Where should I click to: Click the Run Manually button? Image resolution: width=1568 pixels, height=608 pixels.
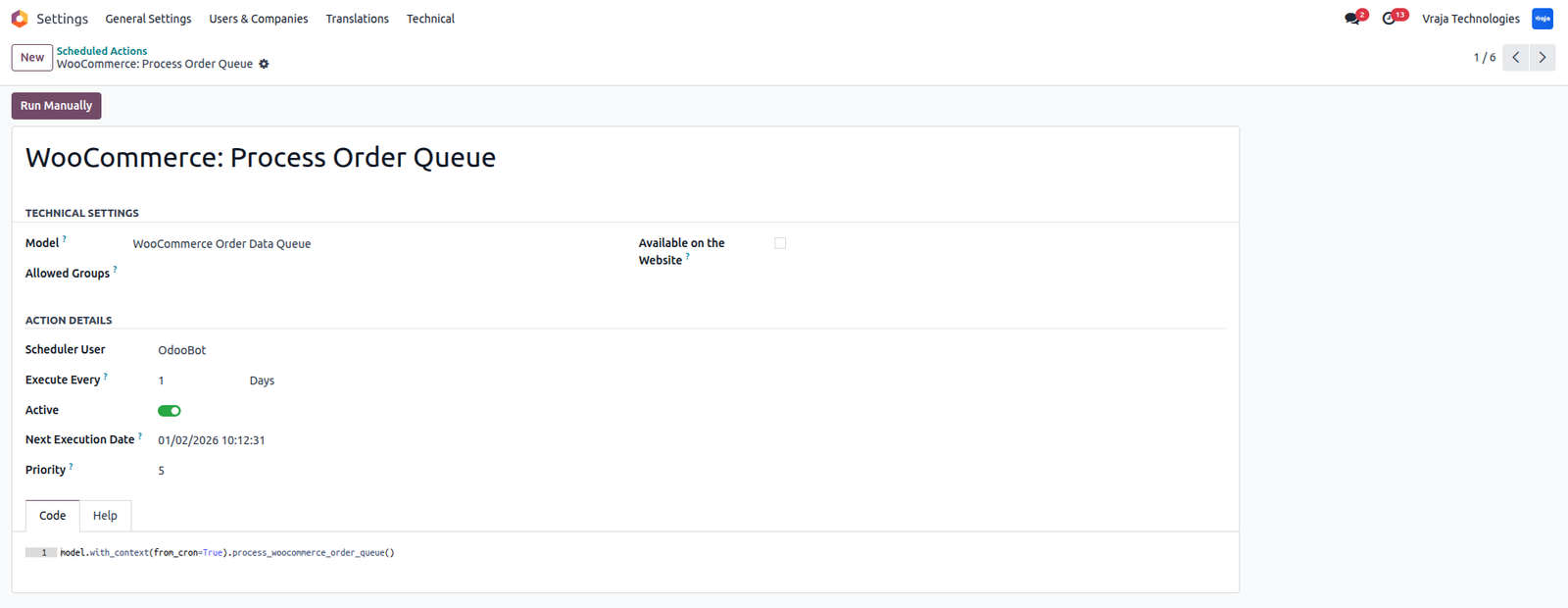click(x=57, y=106)
